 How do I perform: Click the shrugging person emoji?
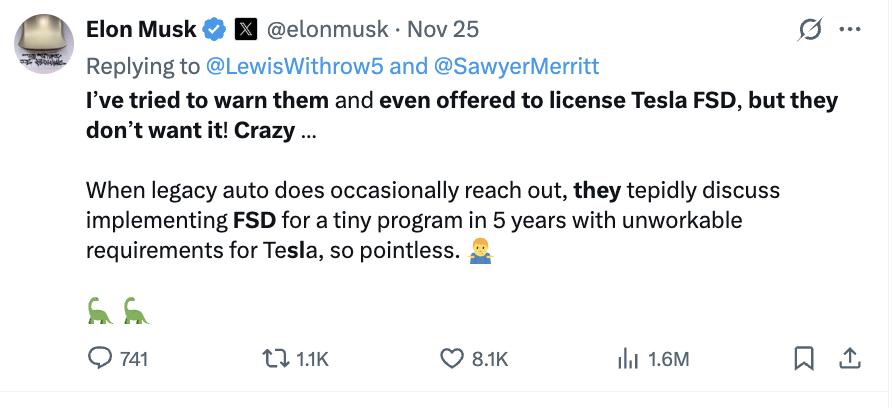coord(481,250)
